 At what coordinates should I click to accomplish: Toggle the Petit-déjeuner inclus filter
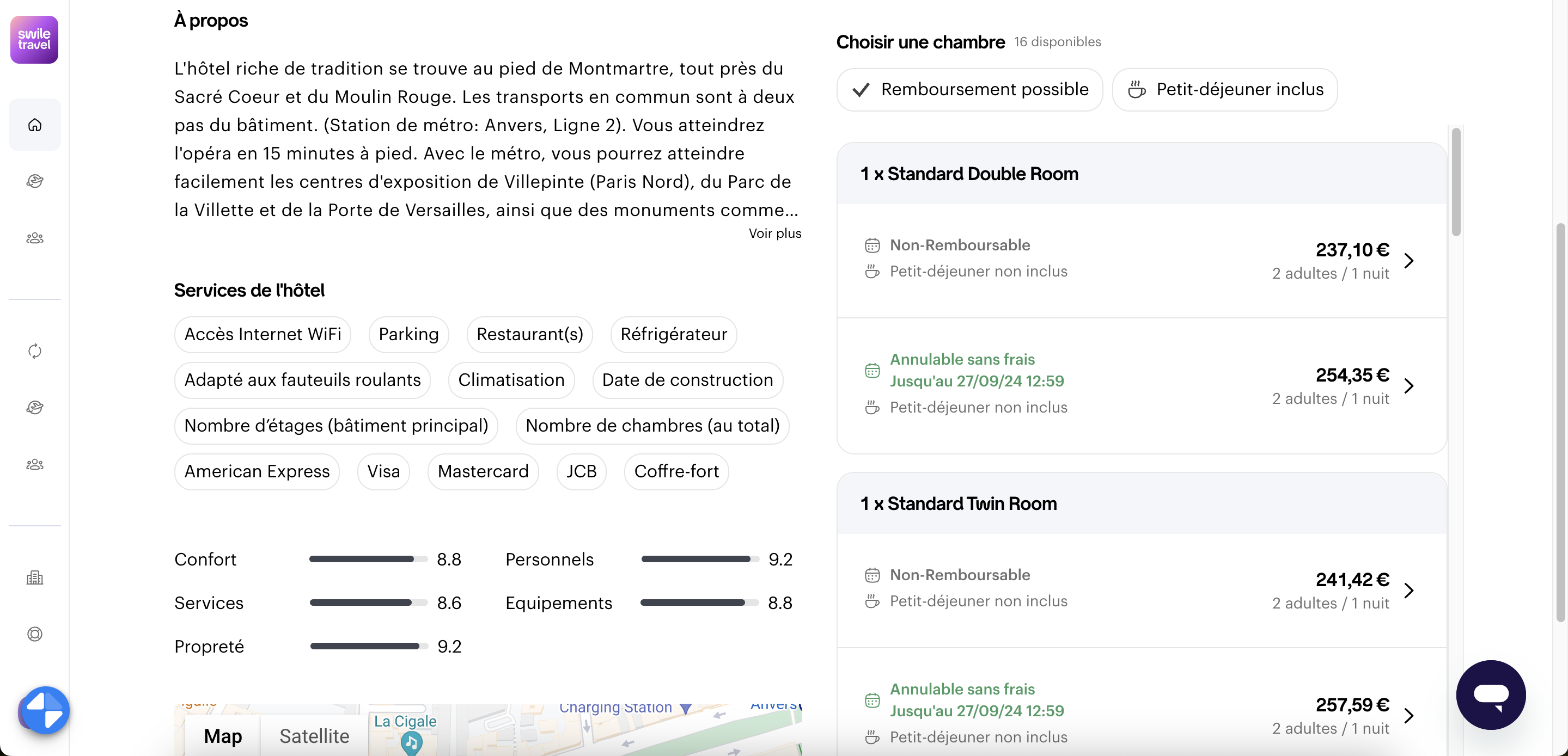point(1224,89)
